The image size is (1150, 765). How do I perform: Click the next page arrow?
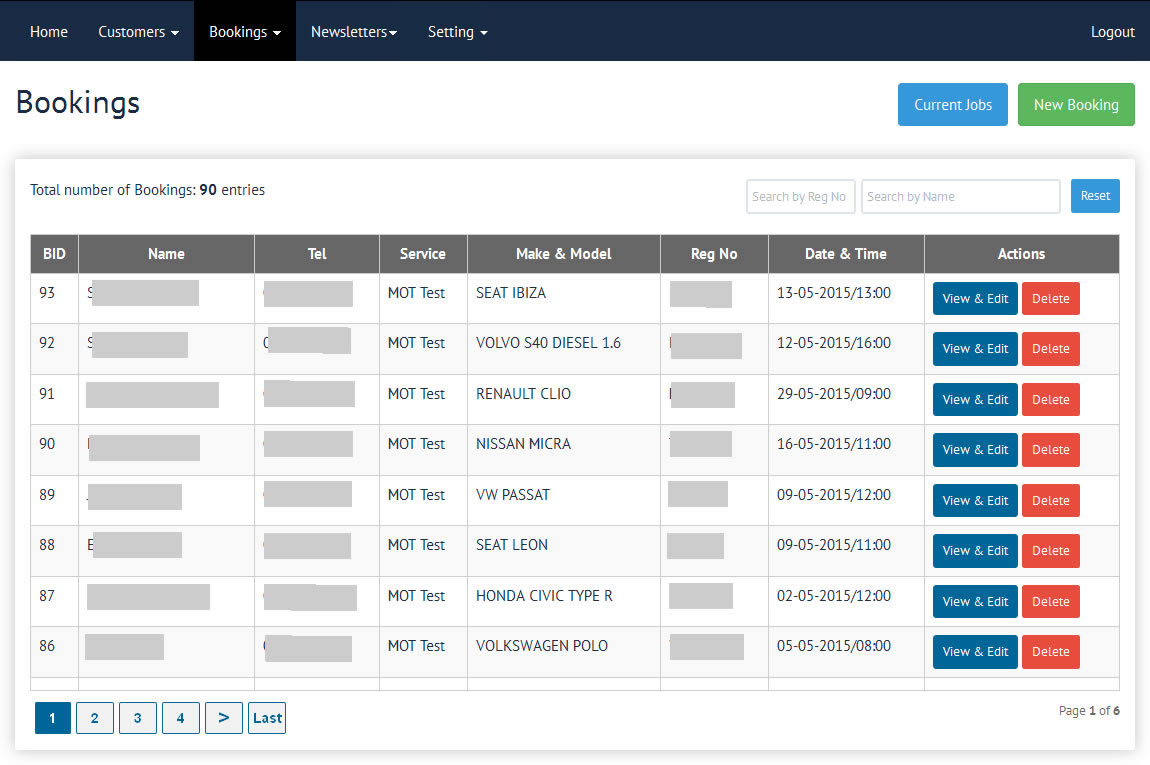(223, 718)
